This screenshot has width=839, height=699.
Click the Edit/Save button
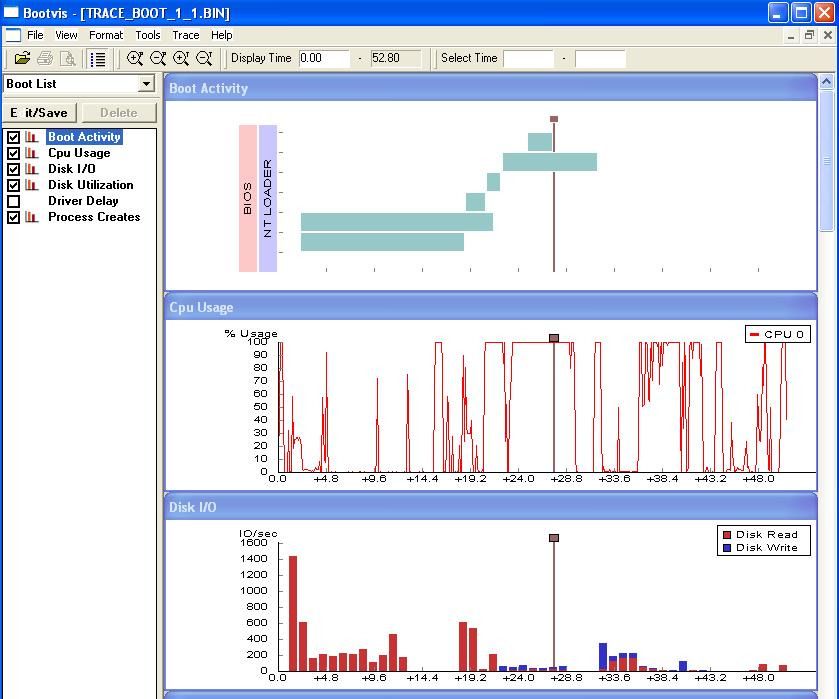pos(40,113)
